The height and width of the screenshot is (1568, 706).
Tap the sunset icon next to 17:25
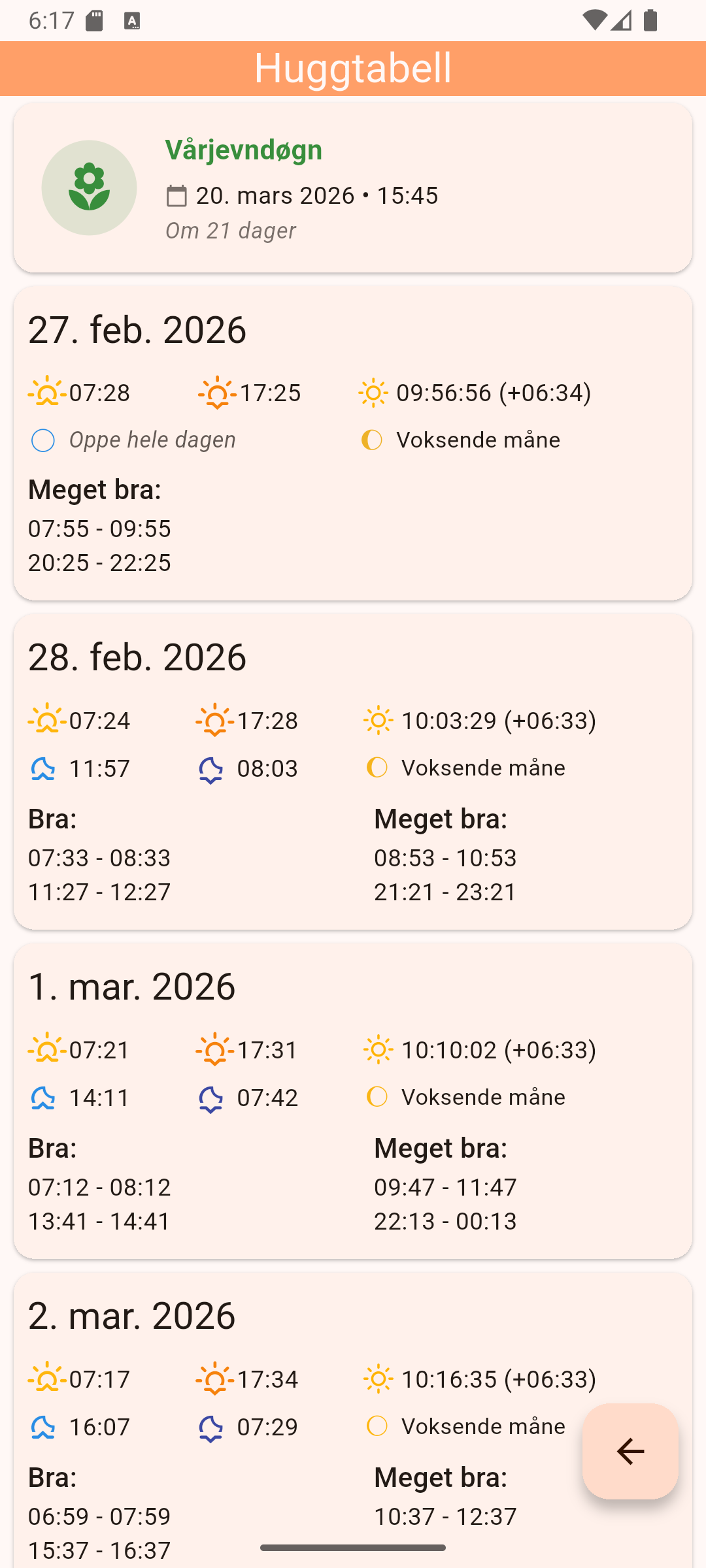(x=217, y=393)
